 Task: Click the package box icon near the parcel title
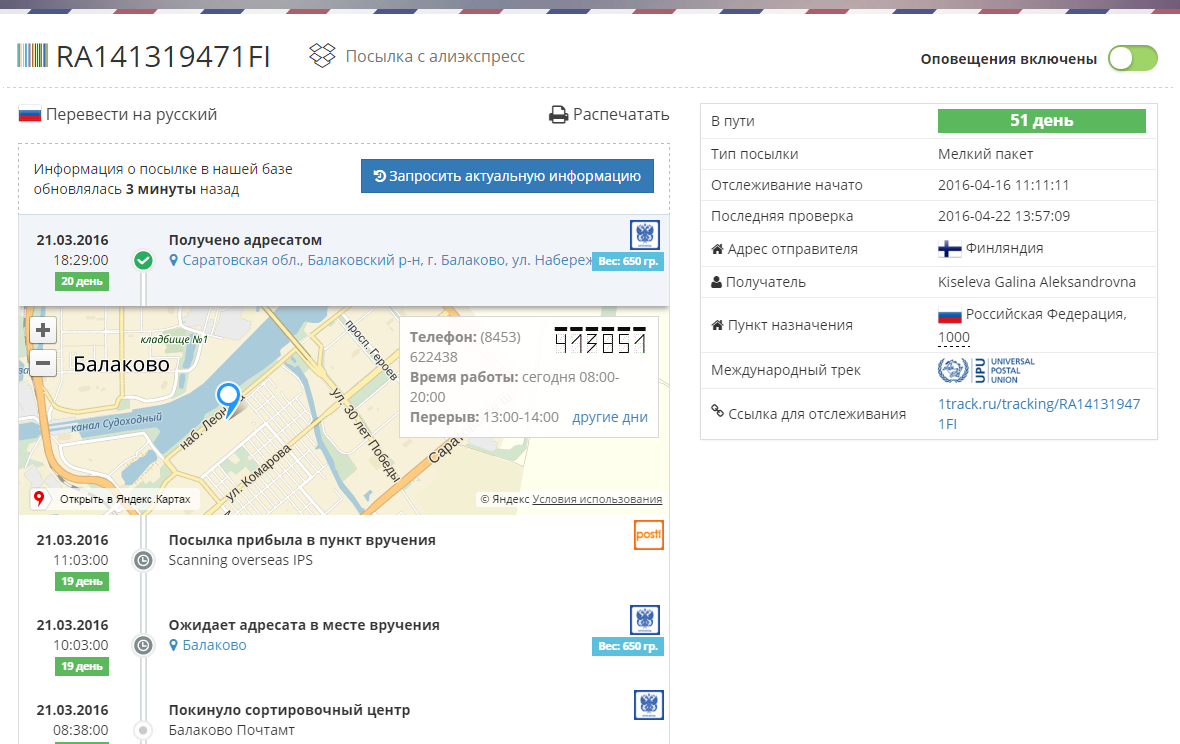click(322, 56)
